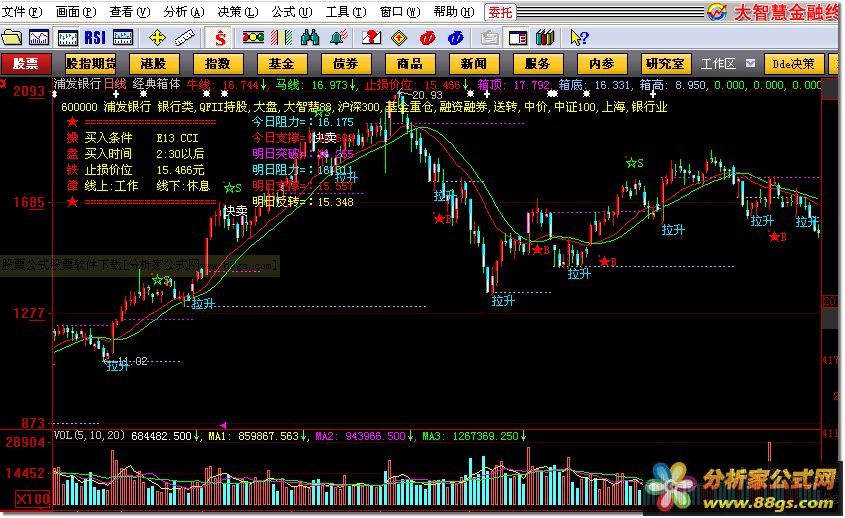
Task: Click the chart panel icon right of RSI
Action: 123,38
